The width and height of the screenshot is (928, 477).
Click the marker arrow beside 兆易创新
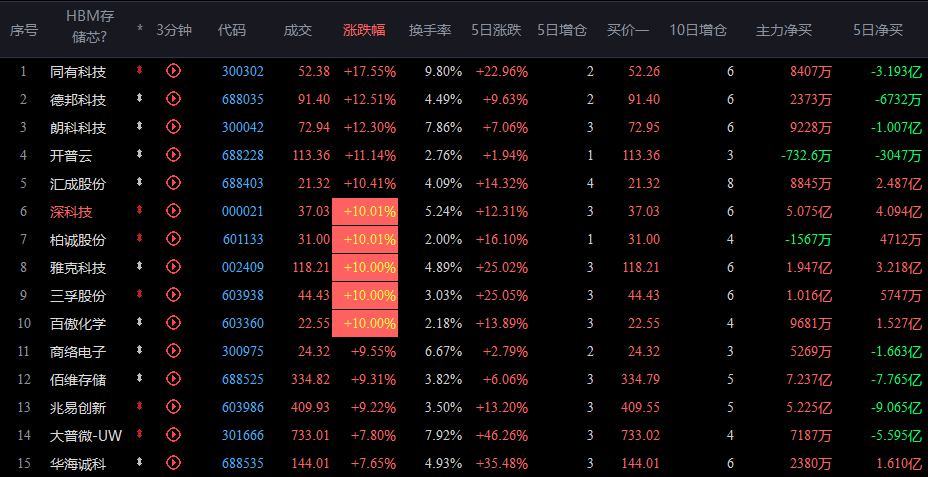(140, 406)
